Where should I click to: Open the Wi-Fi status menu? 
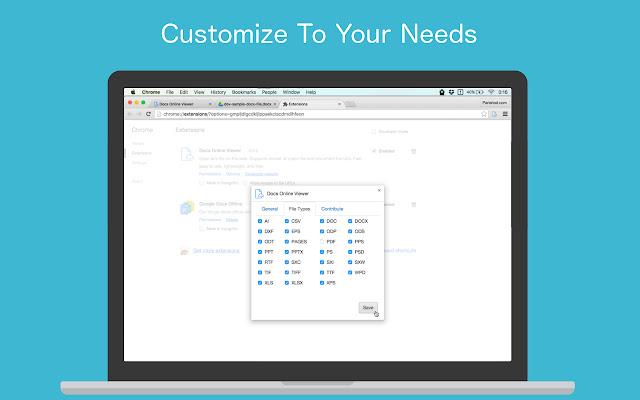tap(491, 92)
